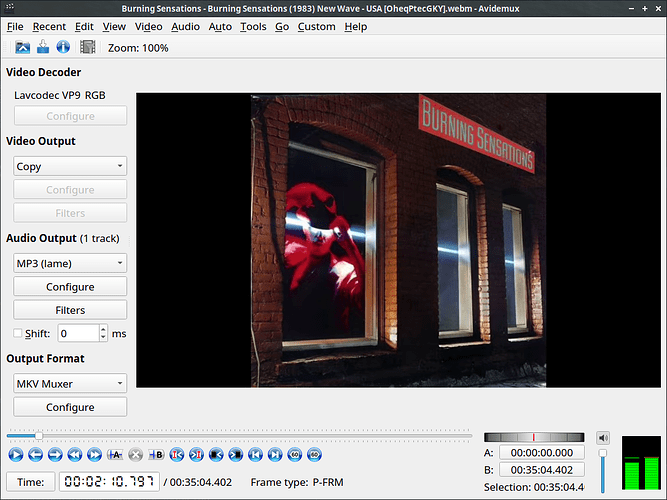Open the View menu
The height and width of the screenshot is (500, 667).
click(114, 26)
